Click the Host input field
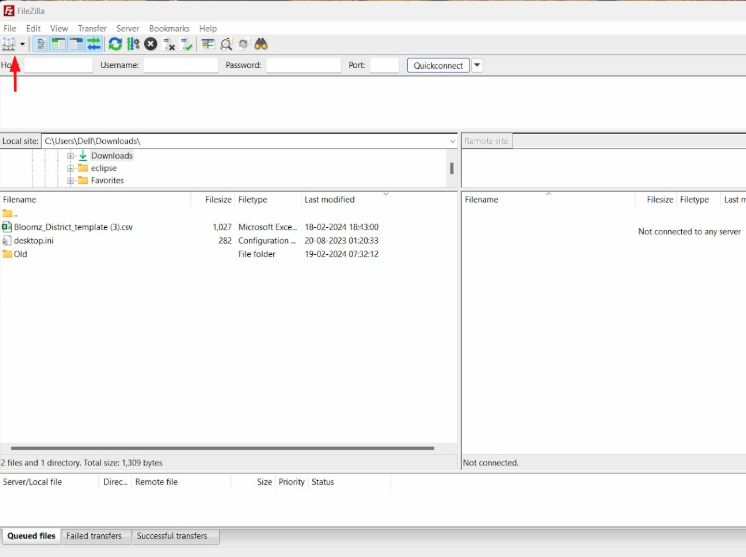 click(59, 65)
